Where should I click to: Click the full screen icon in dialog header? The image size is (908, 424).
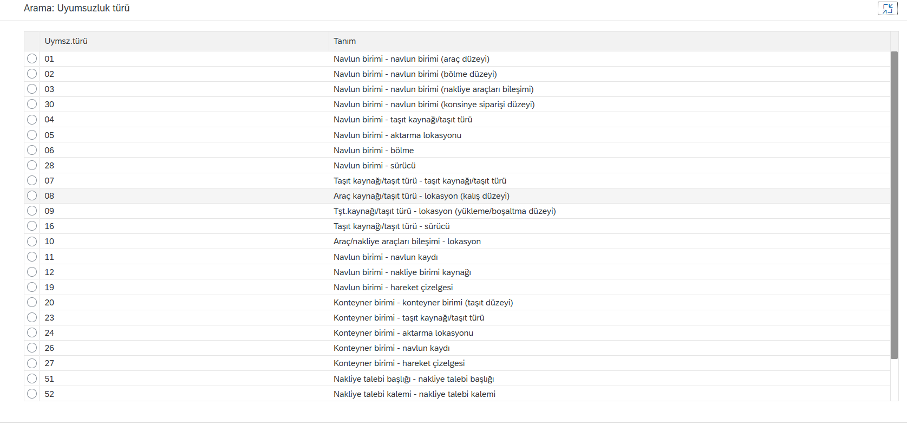885,9
